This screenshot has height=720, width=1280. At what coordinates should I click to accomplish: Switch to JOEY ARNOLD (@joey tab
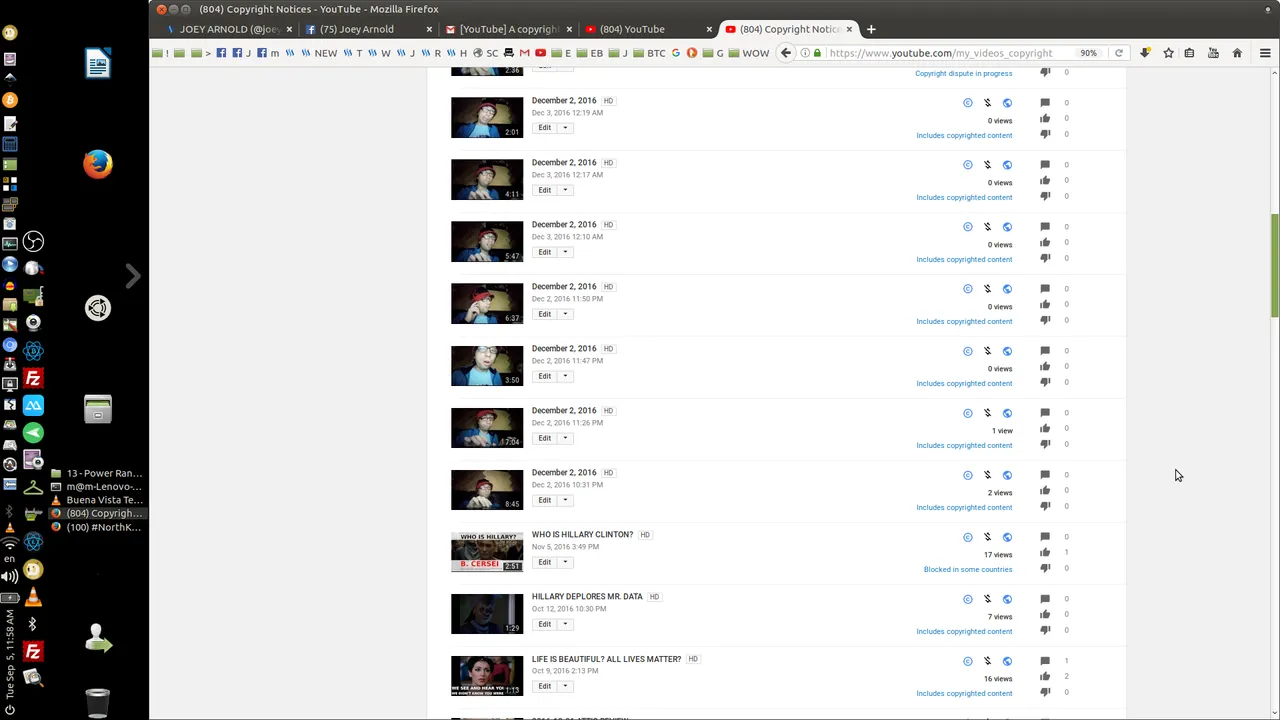click(229, 29)
